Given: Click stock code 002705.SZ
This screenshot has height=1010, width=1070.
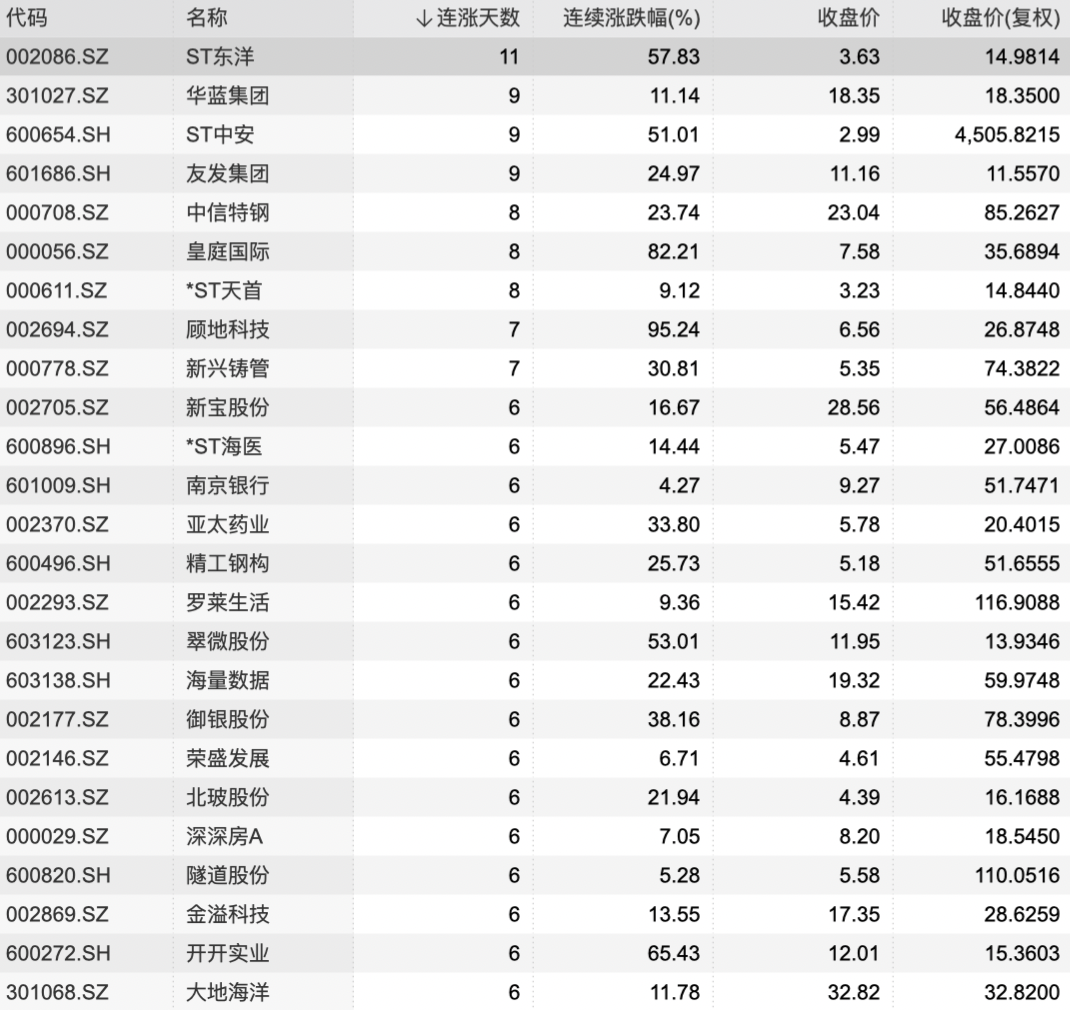Looking at the screenshot, I should coord(57,407).
